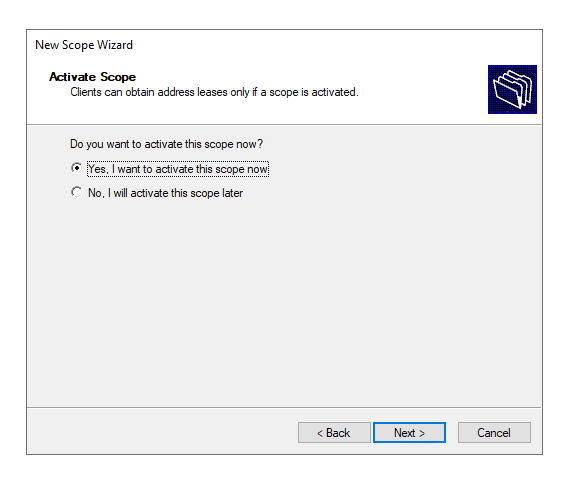Select the No activate later radio button
The width and height of the screenshot is (565, 481).
76,192
